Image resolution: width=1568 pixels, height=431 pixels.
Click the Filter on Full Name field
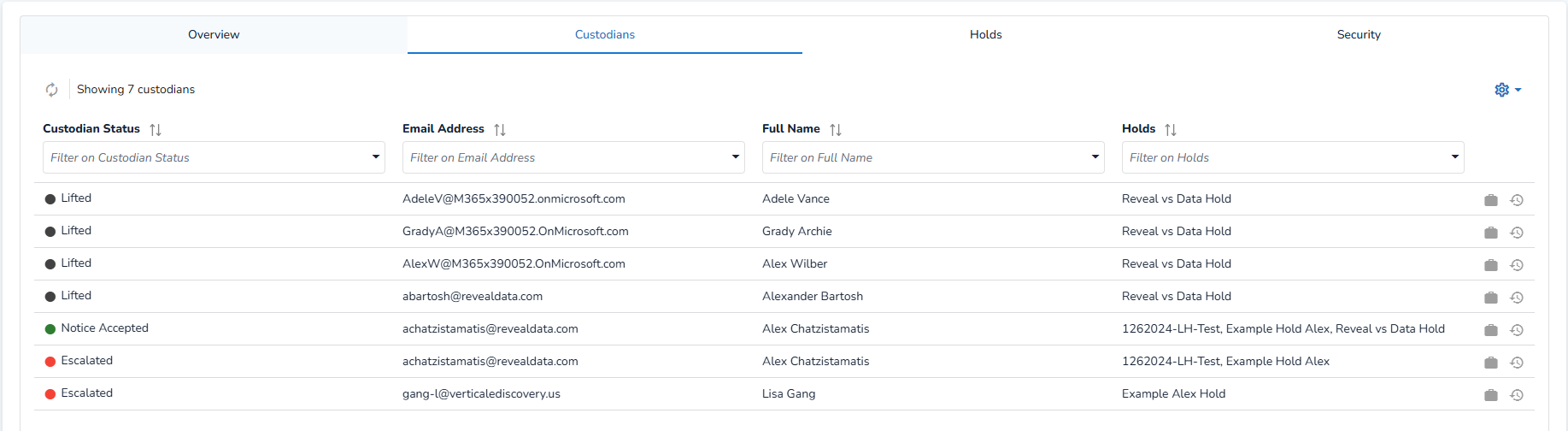click(x=923, y=157)
